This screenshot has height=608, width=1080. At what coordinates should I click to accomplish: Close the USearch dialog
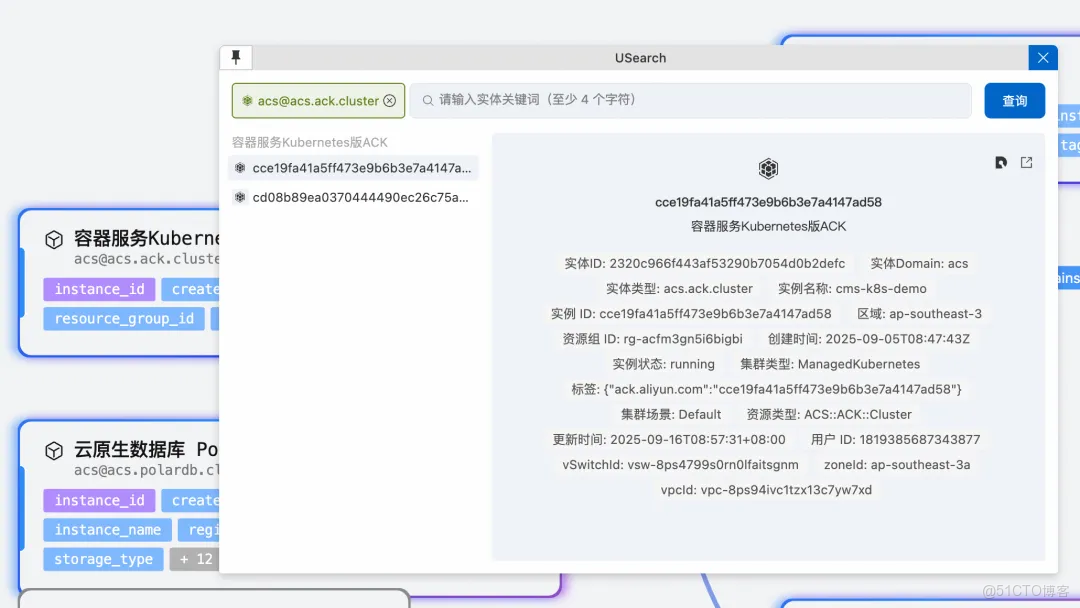pyautogui.click(x=1043, y=57)
